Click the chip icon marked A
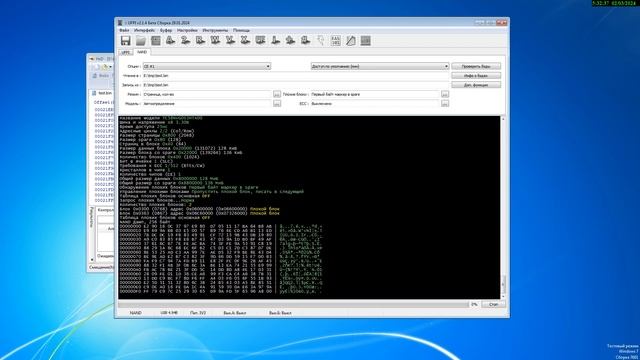 170,40
